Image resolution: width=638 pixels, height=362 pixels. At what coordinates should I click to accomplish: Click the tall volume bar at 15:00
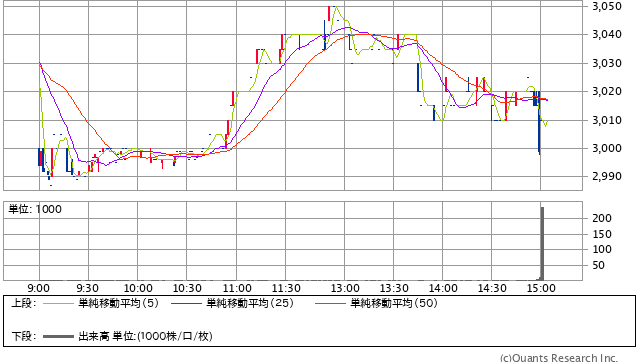click(542, 244)
